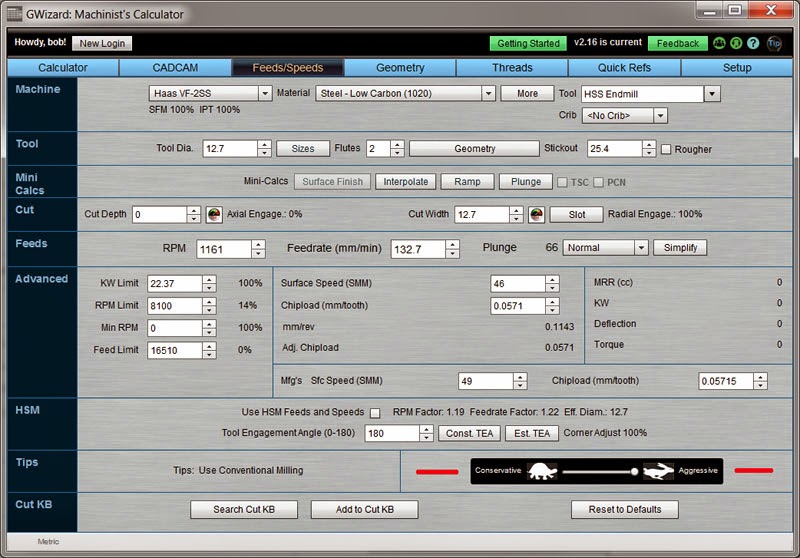
Task: Click the Const. TEA button
Action: [x=469, y=434]
